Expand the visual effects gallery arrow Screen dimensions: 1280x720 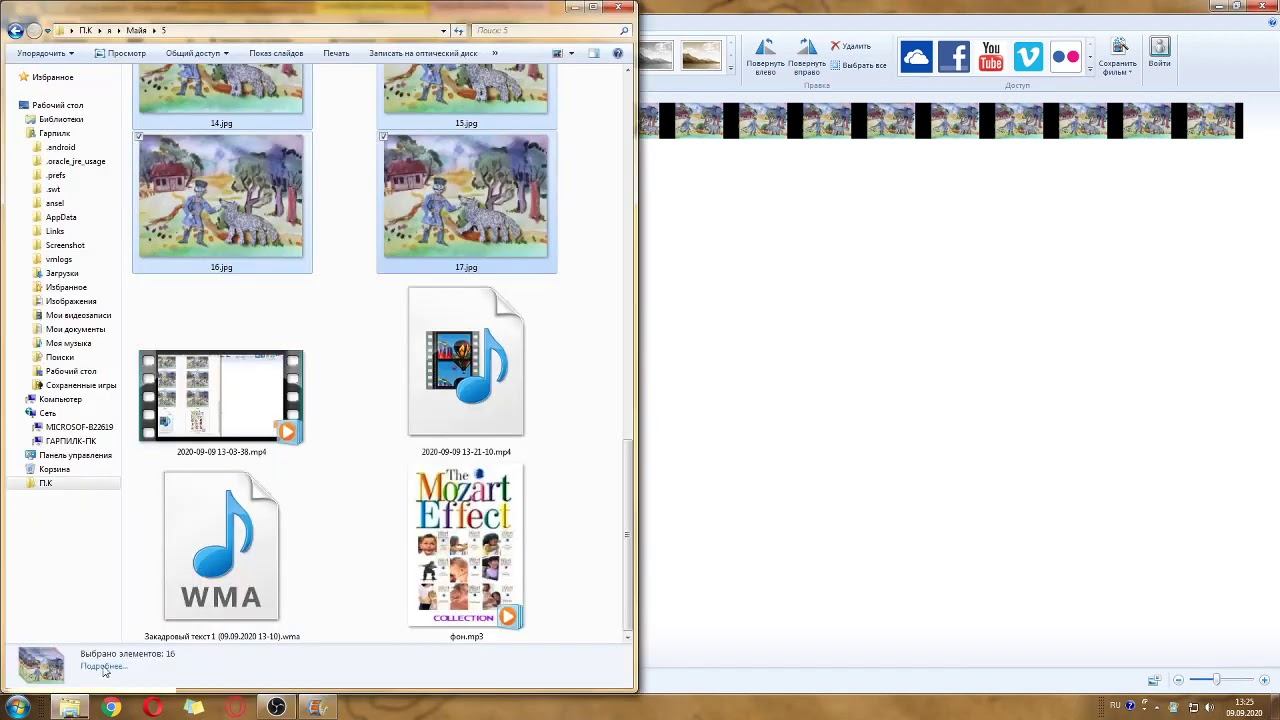point(731,68)
